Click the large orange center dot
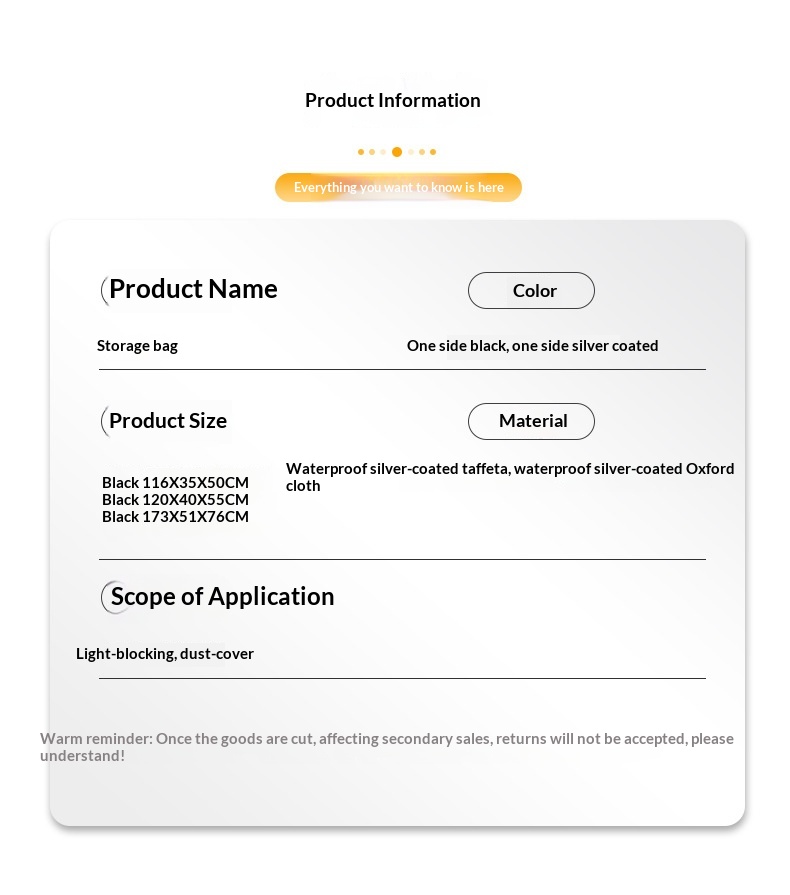The width and height of the screenshot is (790, 895). click(397, 152)
